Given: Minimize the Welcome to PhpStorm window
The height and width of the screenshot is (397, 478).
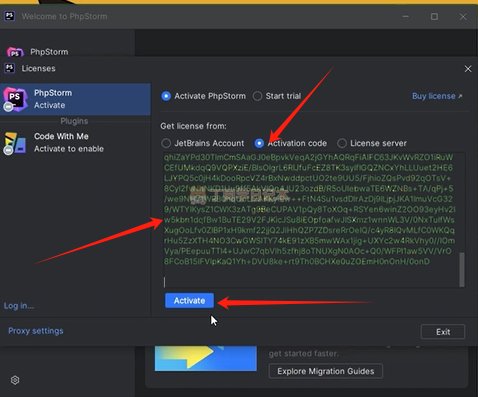Looking at the screenshot, I should point(405,16).
